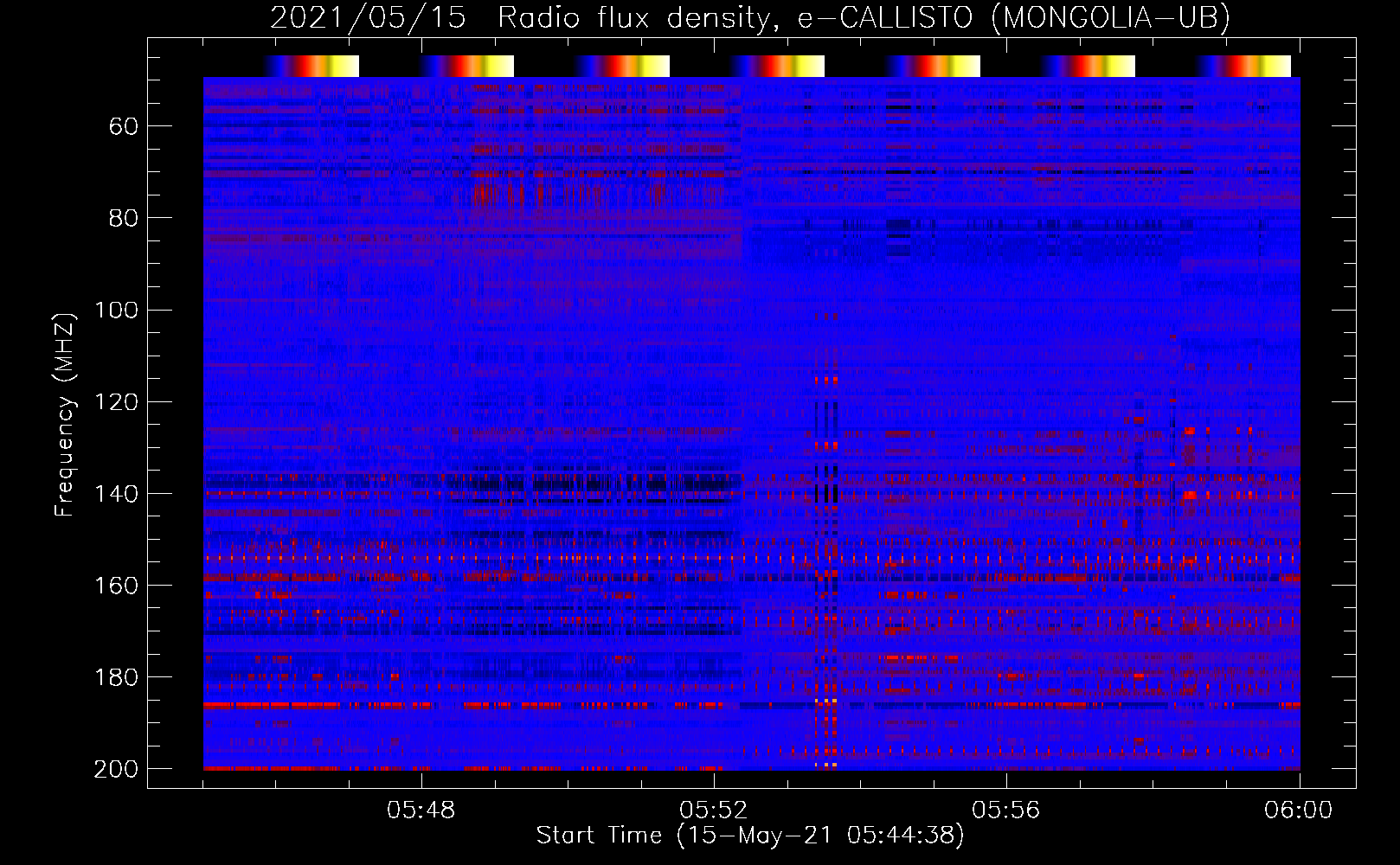
Task: Click the 60 MHz frequency label
Action: tap(124, 127)
